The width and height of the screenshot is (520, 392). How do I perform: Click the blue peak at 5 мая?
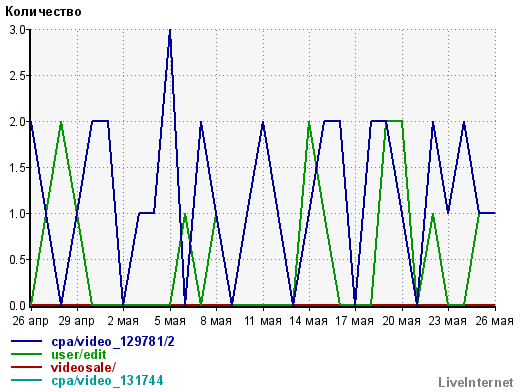(x=170, y=30)
